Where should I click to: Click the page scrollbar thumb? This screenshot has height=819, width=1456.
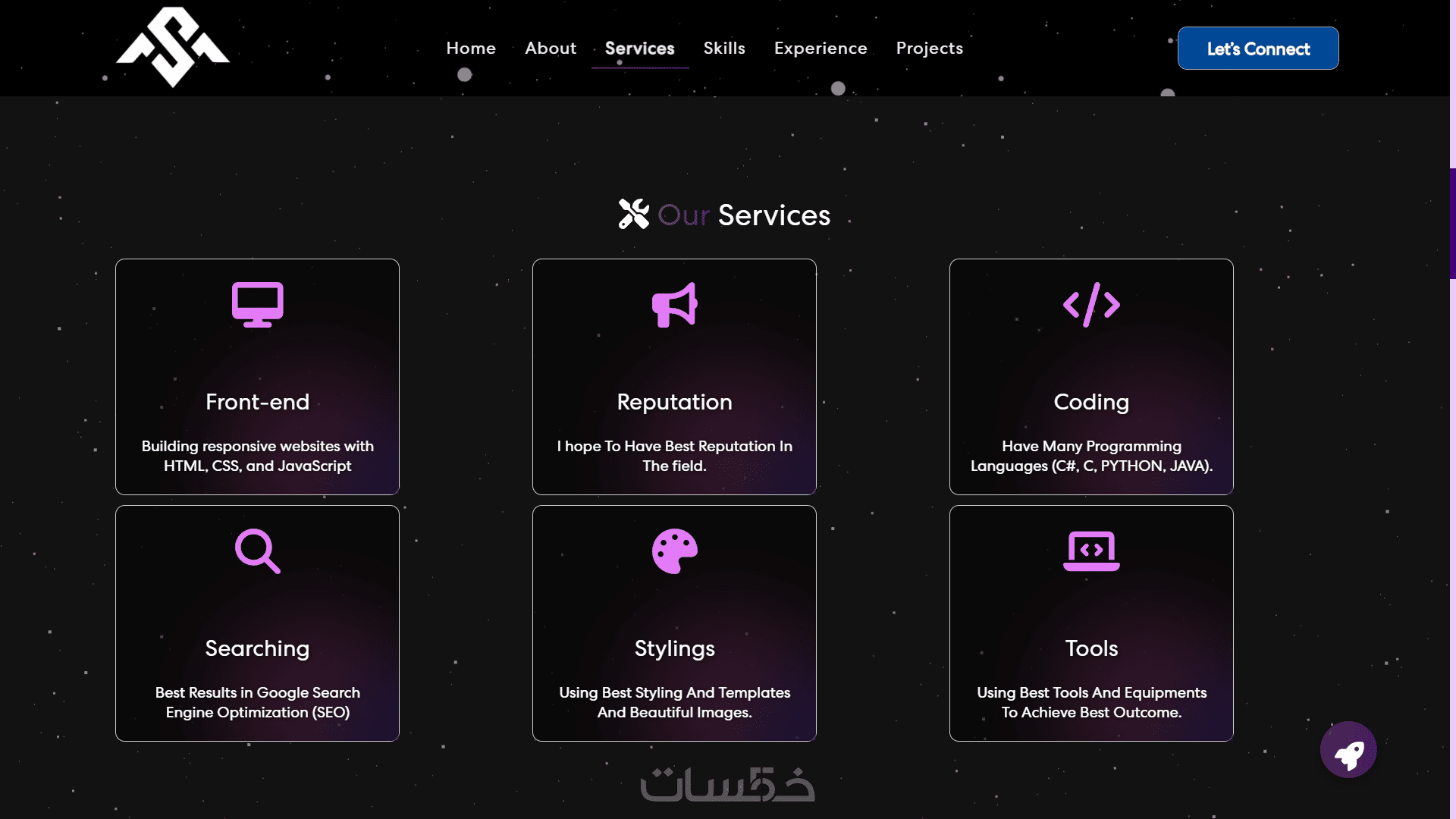pyautogui.click(x=1452, y=224)
